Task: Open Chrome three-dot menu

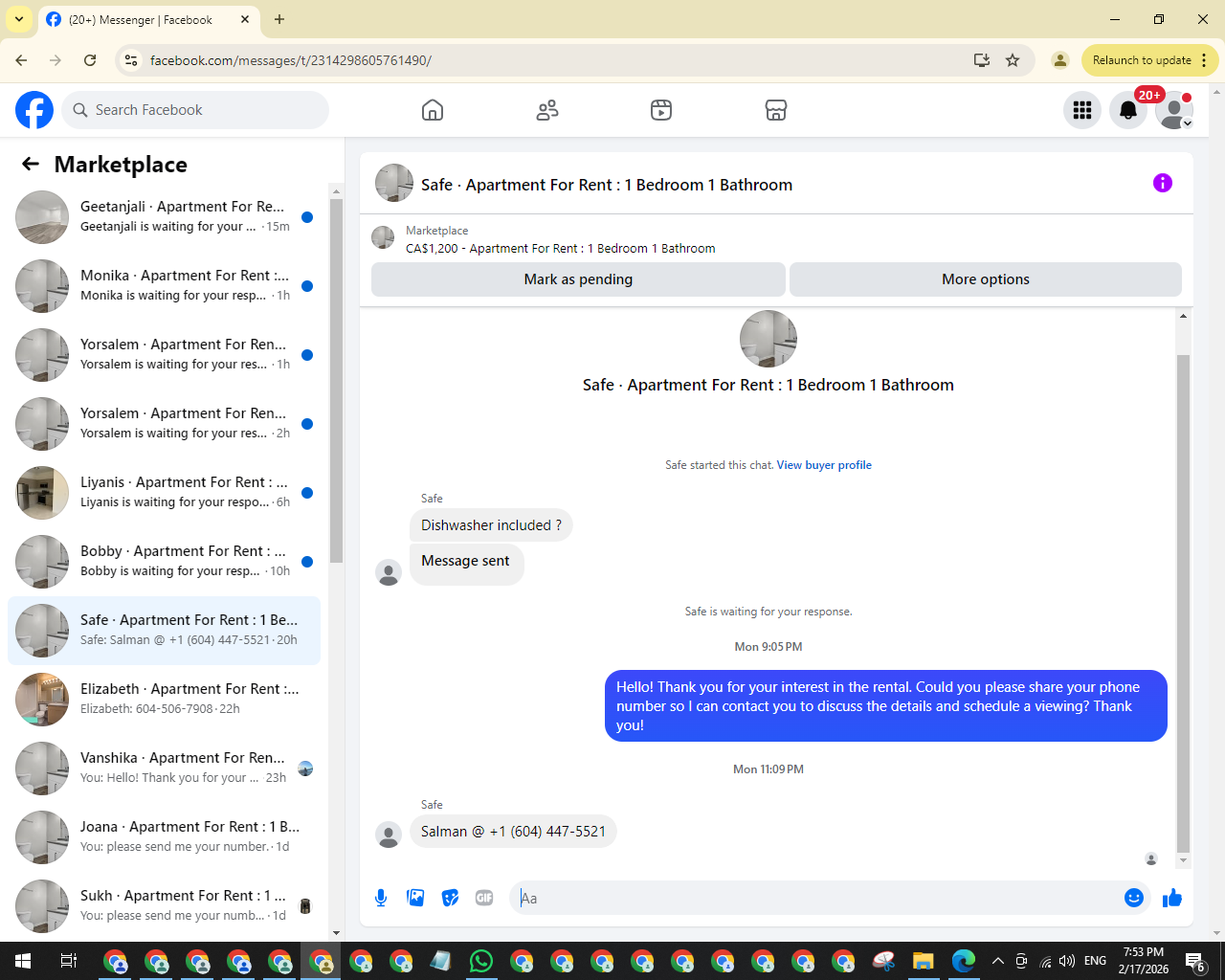Action: tap(1205, 60)
